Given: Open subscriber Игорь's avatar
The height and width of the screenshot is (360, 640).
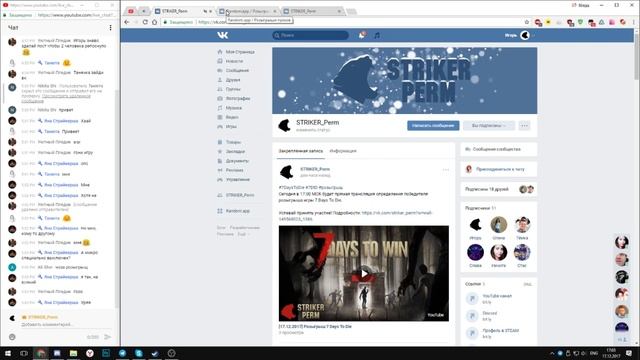Looking at the screenshot, I should 475,225.
